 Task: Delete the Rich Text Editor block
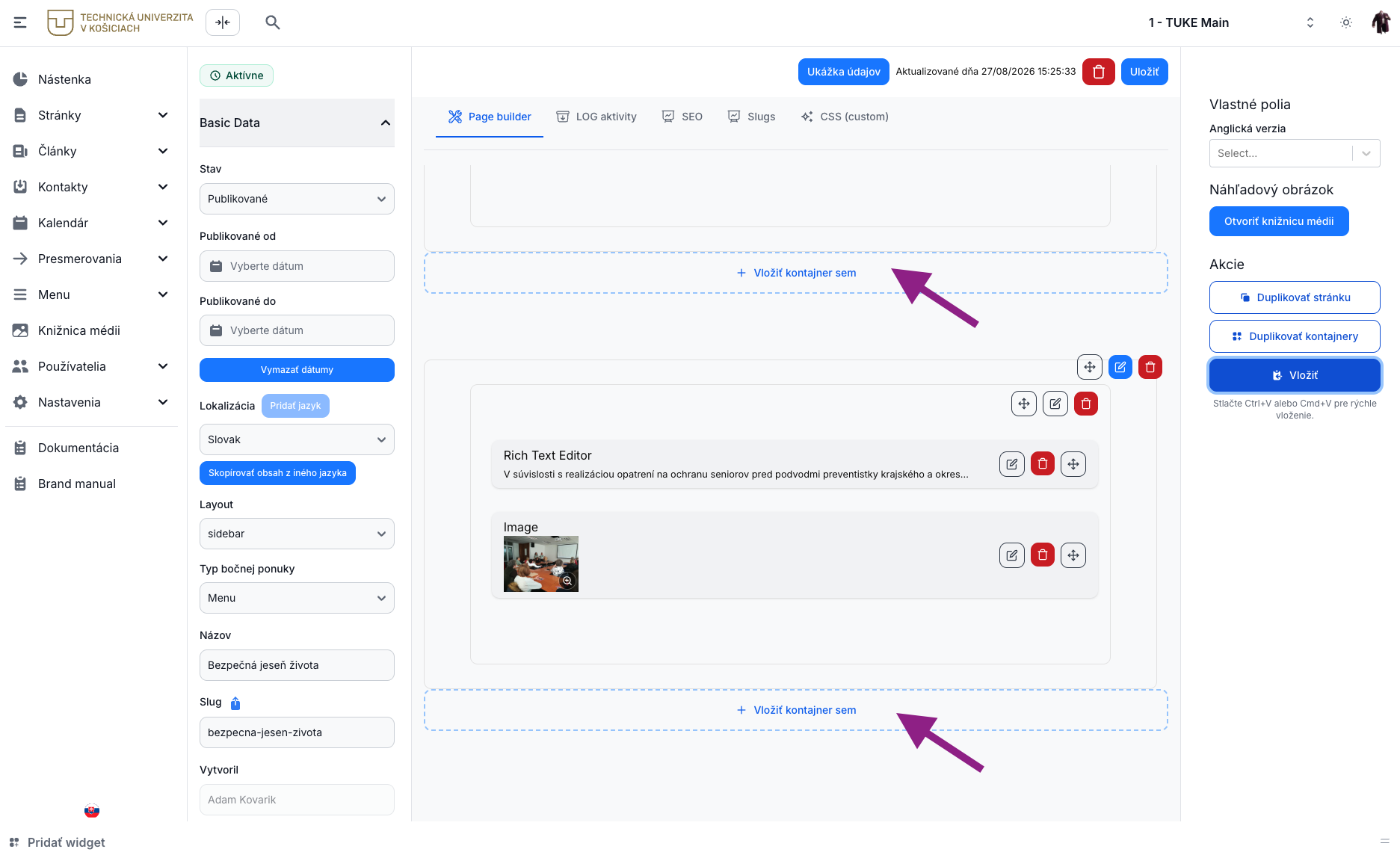point(1043,464)
